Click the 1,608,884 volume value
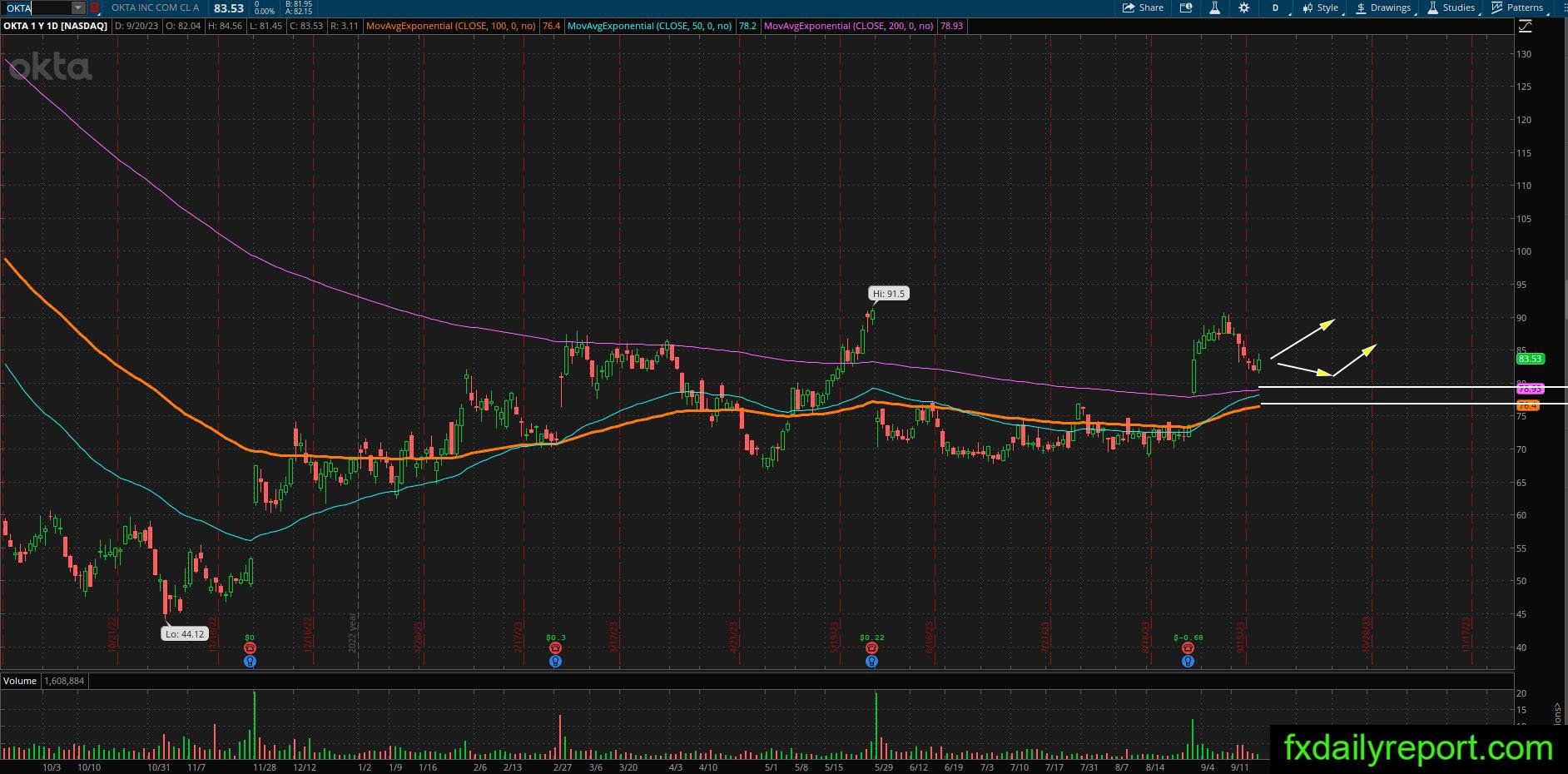The height and width of the screenshot is (774, 1568). point(63,681)
